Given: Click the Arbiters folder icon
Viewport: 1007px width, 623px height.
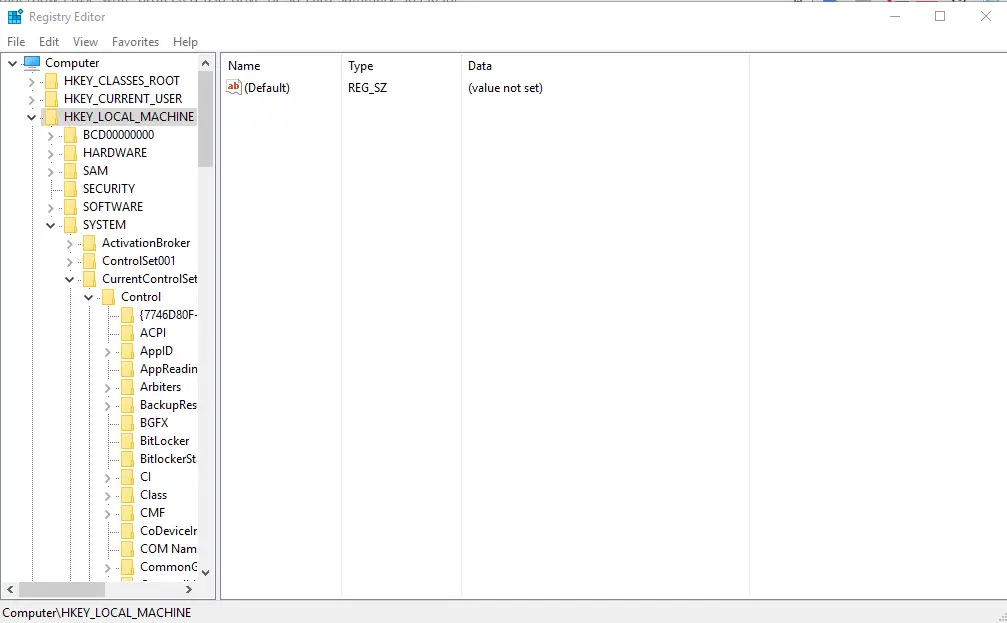Looking at the screenshot, I should pos(128,387).
